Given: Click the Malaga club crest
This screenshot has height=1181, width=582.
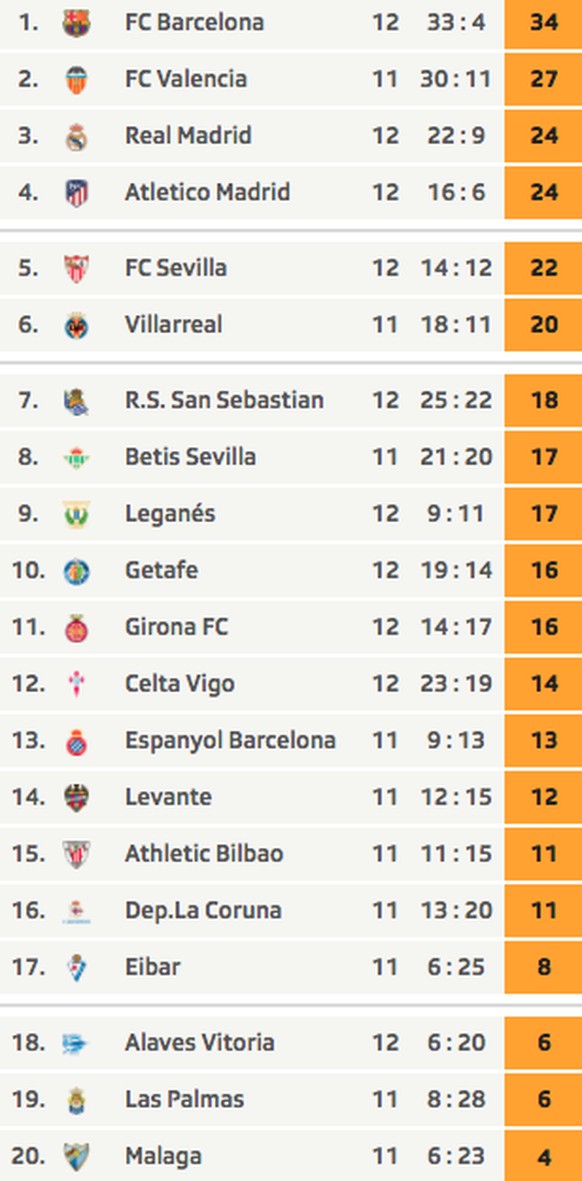Looking at the screenshot, I should click(77, 1157).
